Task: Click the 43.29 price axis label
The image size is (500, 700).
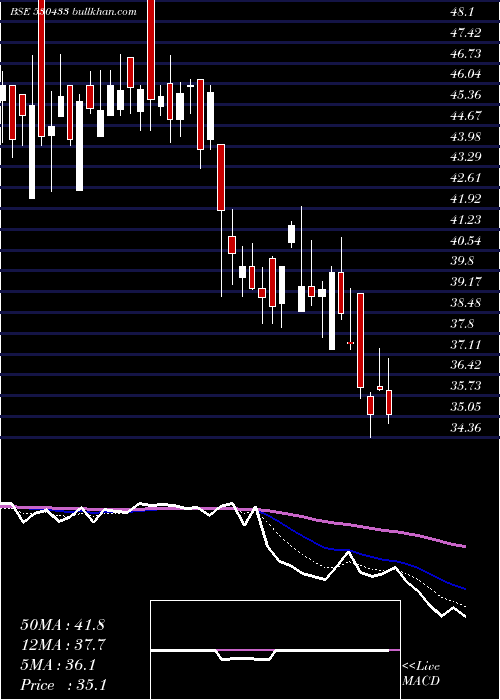Action: (466, 157)
